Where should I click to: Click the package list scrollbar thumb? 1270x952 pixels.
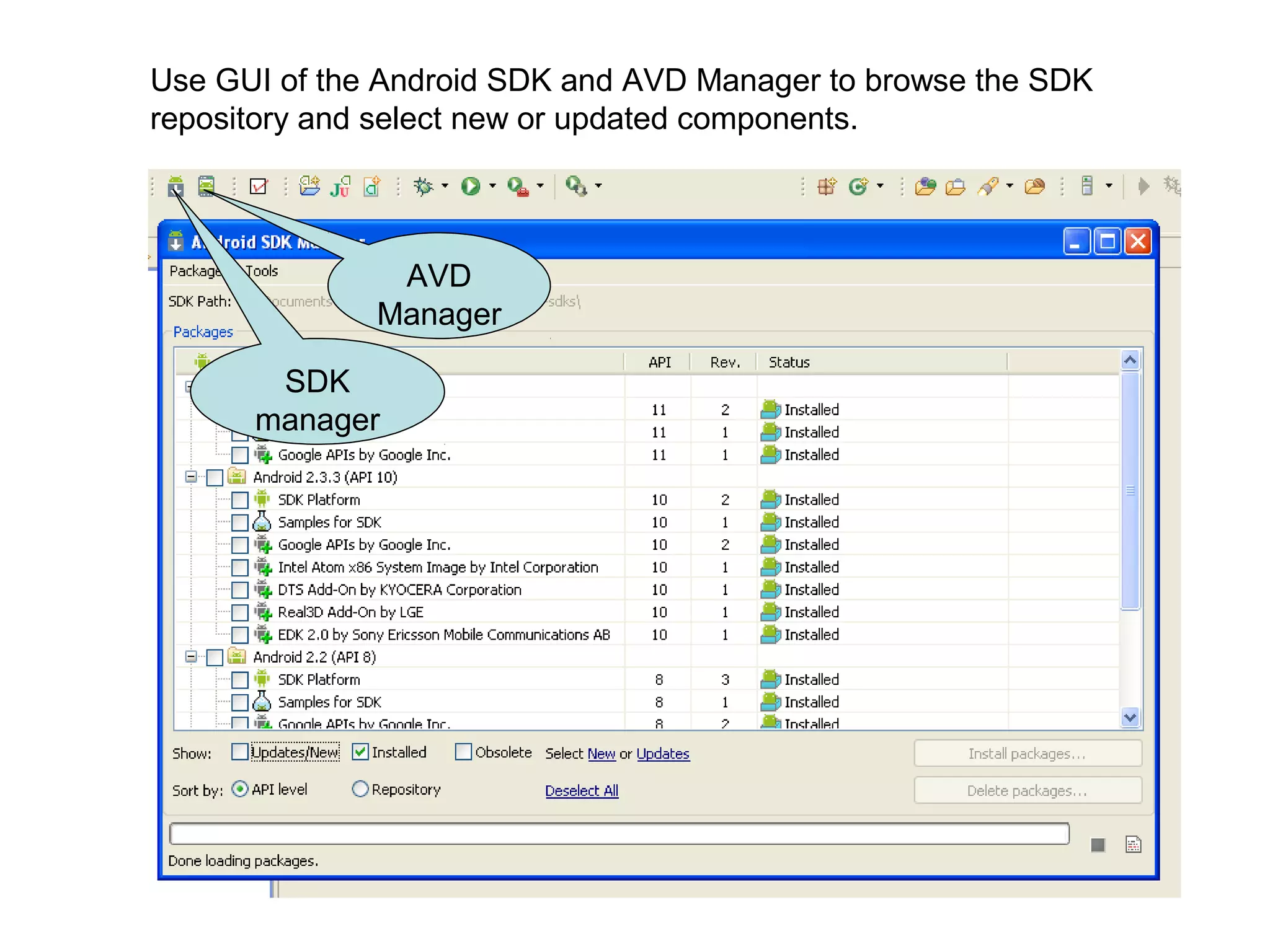tap(1130, 491)
